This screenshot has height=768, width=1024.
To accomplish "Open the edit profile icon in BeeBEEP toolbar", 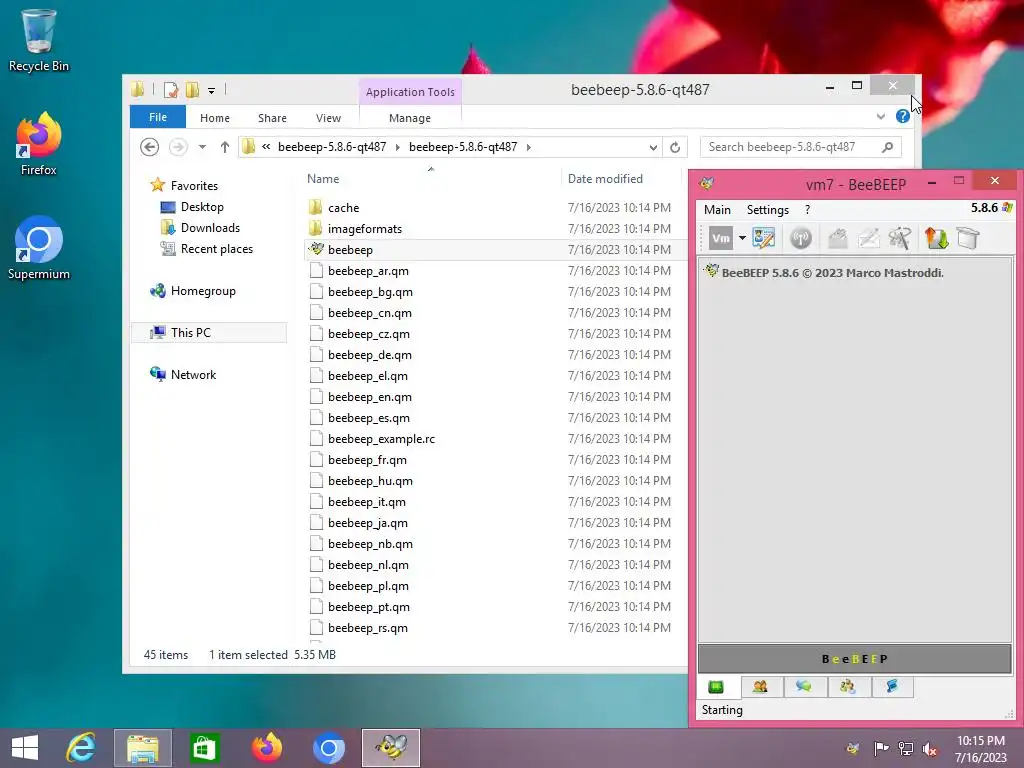I will 763,238.
